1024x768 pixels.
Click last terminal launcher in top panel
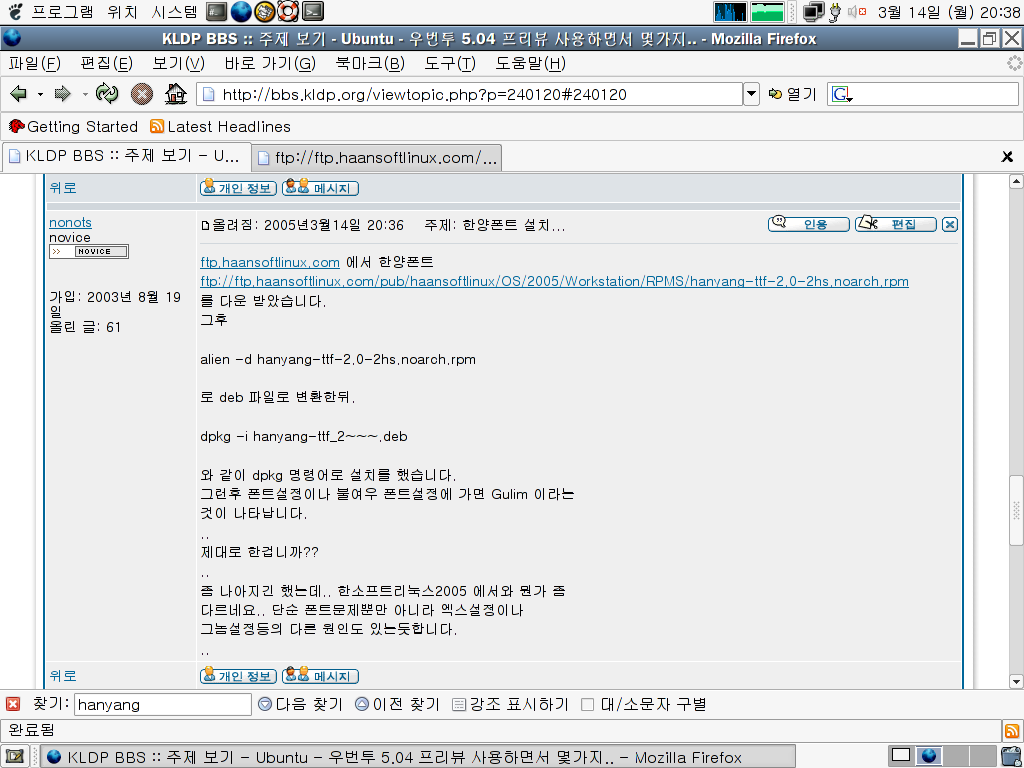point(313,11)
